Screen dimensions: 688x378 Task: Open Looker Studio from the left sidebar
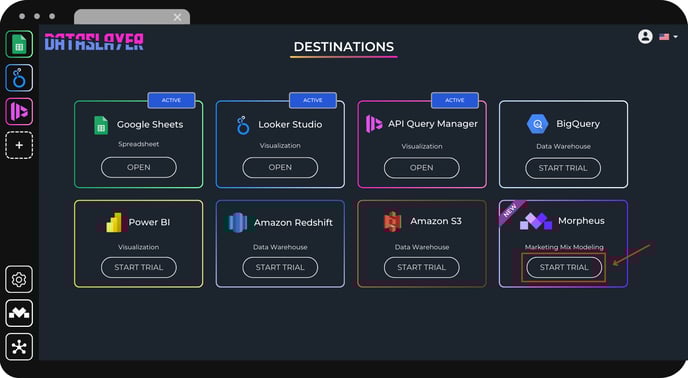pos(19,78)
